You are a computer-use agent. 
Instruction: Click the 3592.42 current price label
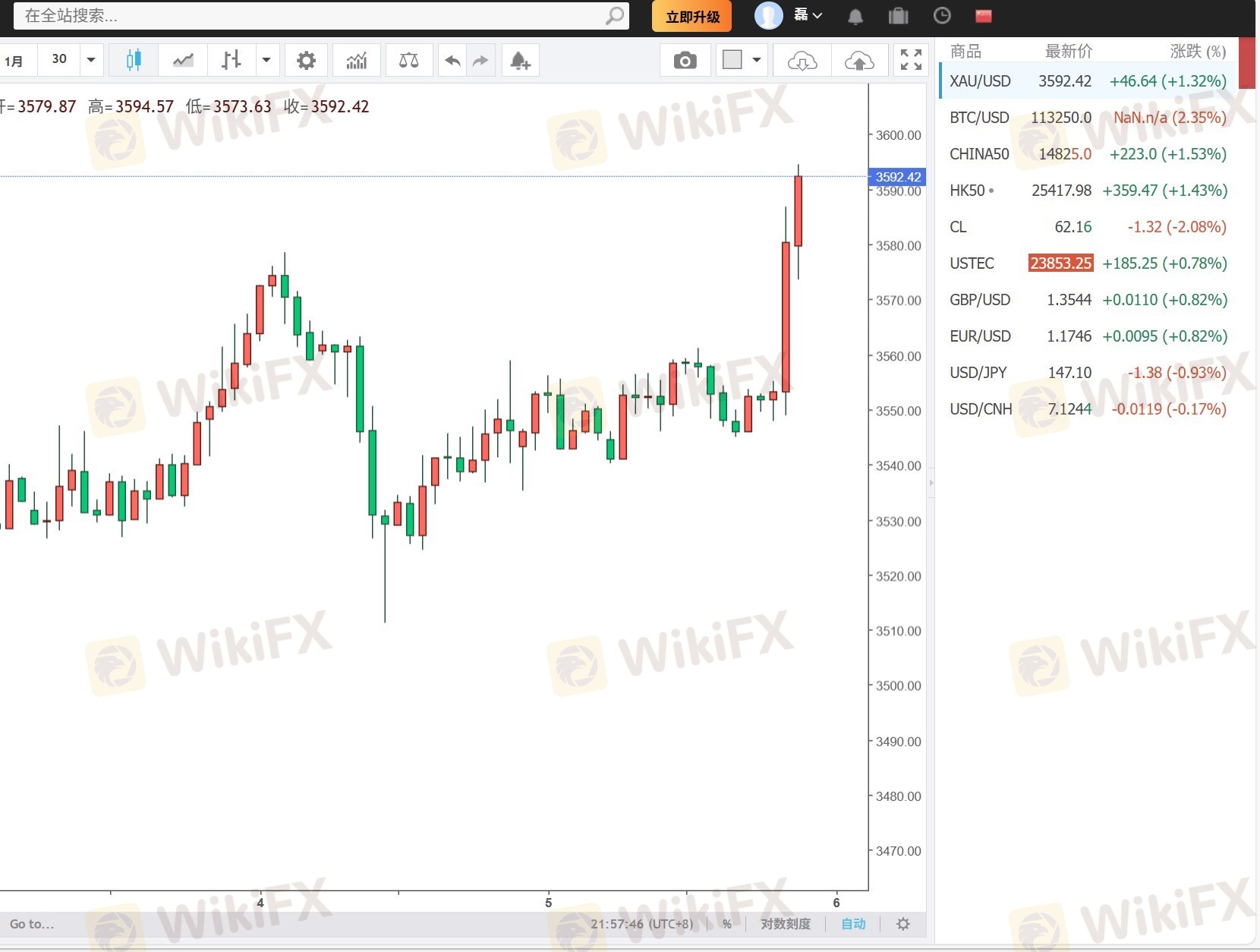(x=898, y=177)
